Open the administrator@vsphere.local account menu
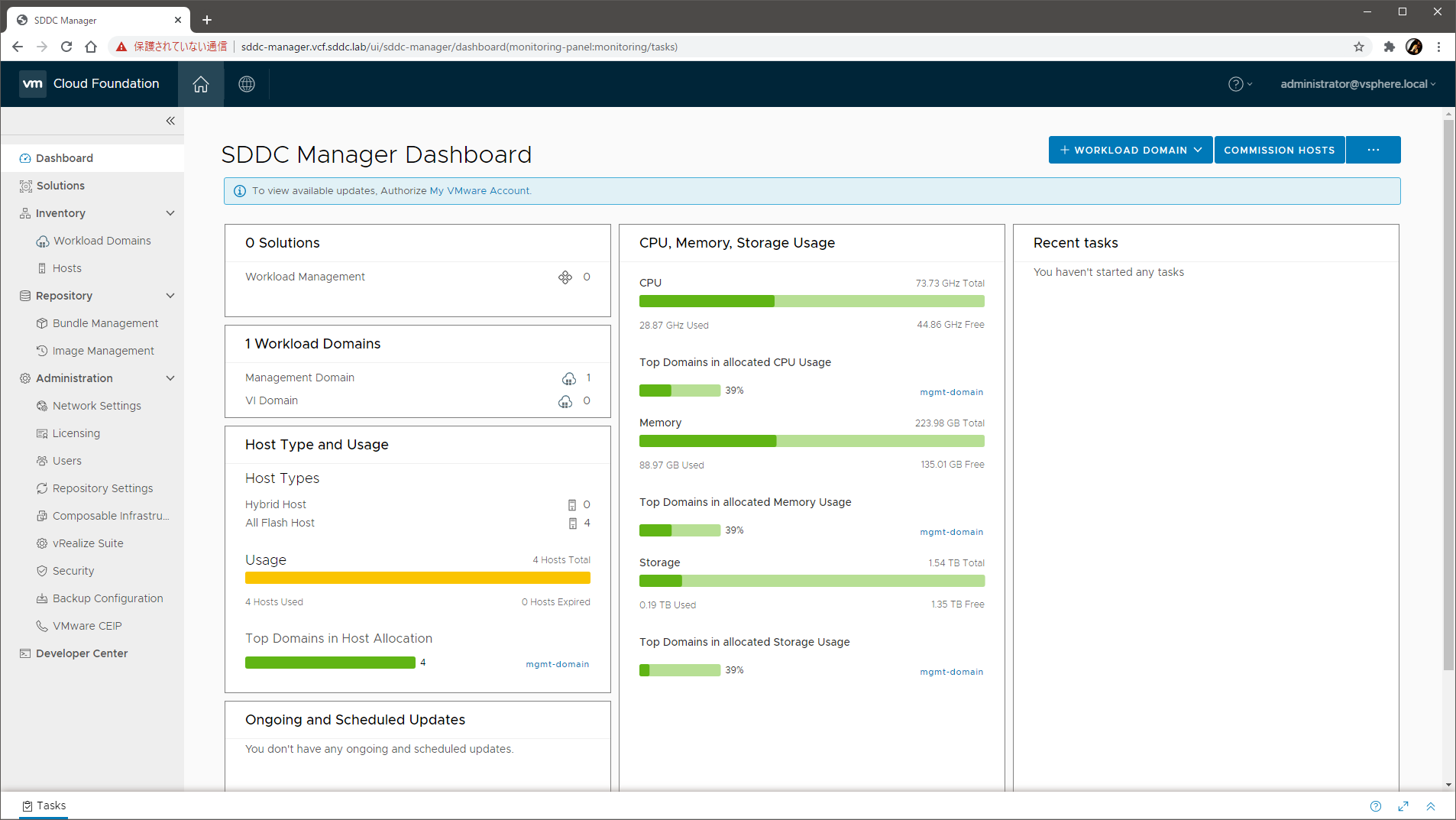Screen dimensions: 1456x820 (x=1357, y=84)
